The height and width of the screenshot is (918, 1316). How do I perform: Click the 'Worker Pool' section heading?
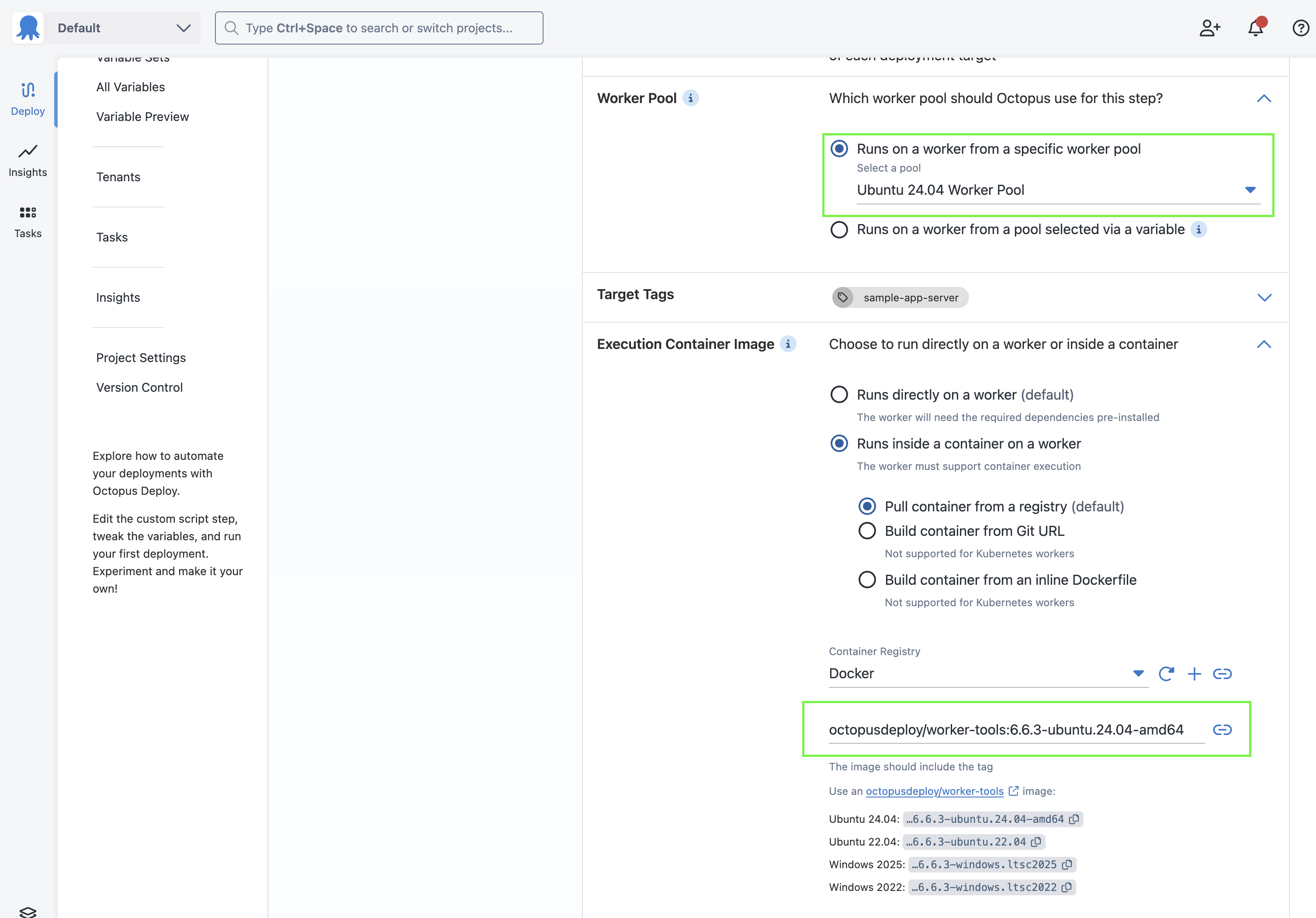(x=637, y=98)
